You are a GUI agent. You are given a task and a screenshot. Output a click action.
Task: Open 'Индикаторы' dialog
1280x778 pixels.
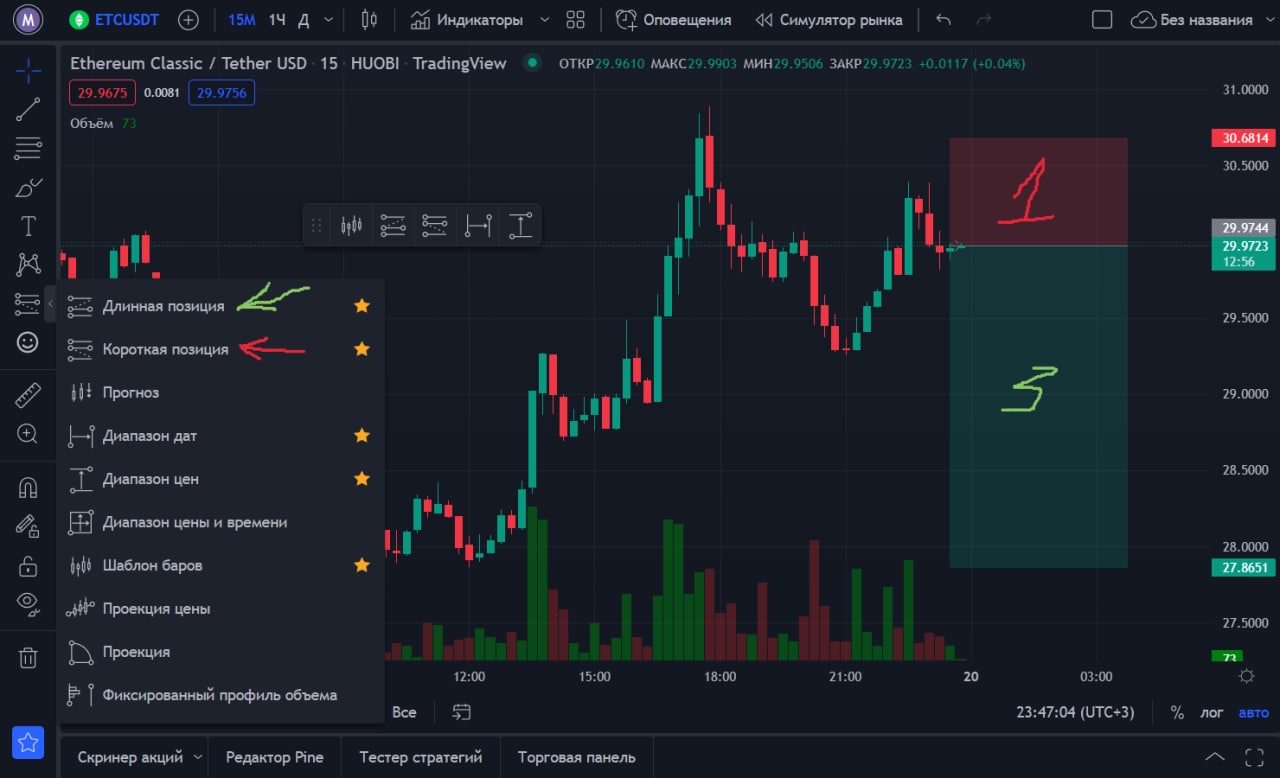pos(467,20)
